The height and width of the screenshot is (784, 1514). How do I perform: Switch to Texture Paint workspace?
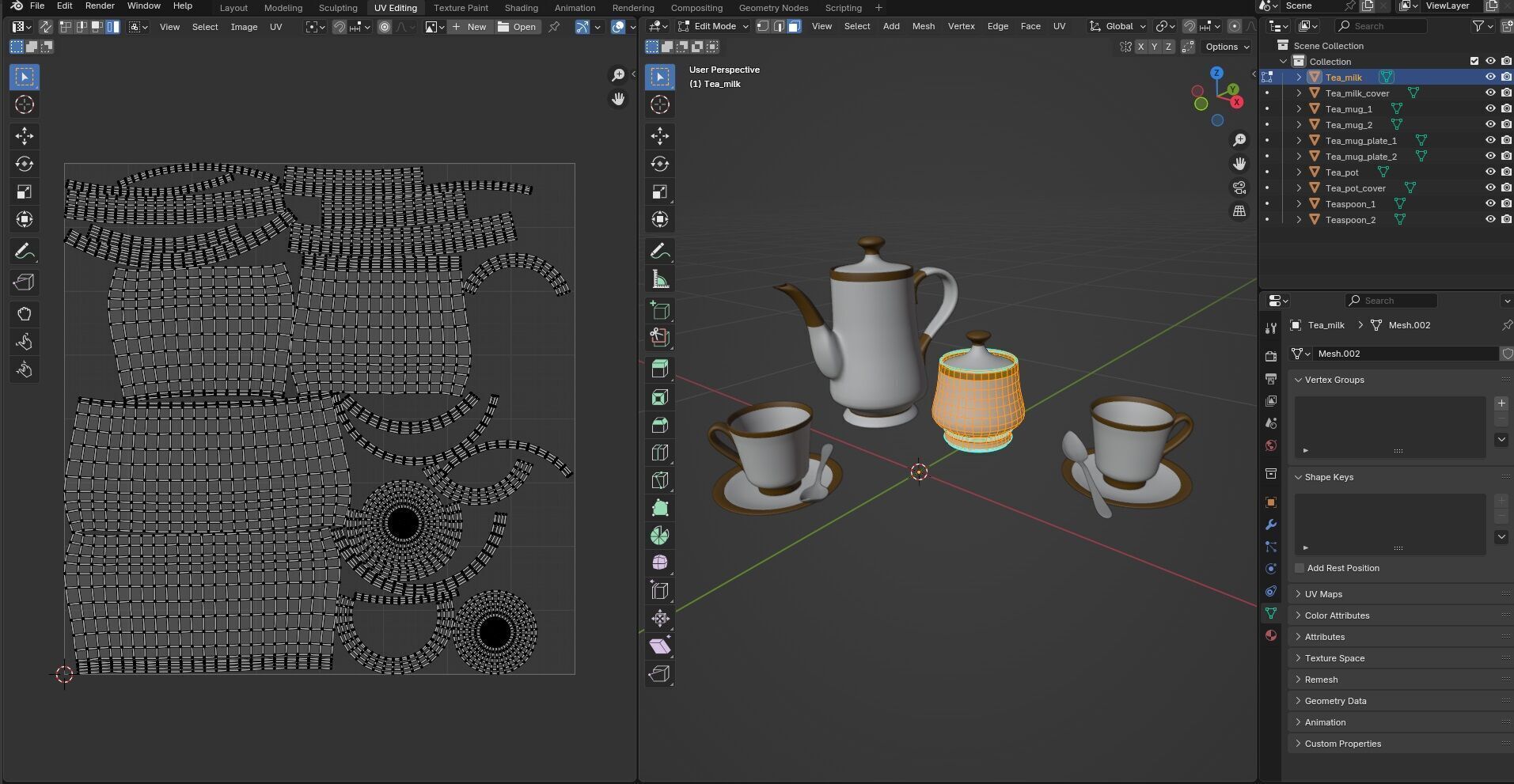pos(461,8)
